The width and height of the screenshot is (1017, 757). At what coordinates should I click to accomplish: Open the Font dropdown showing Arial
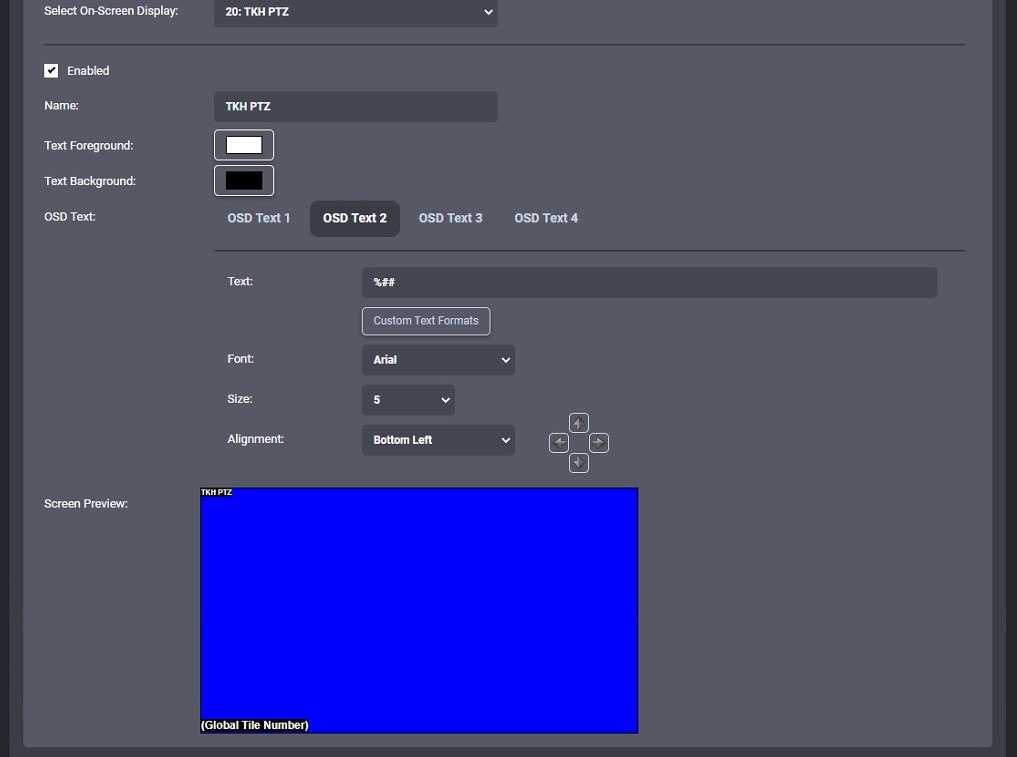point(438,360)
